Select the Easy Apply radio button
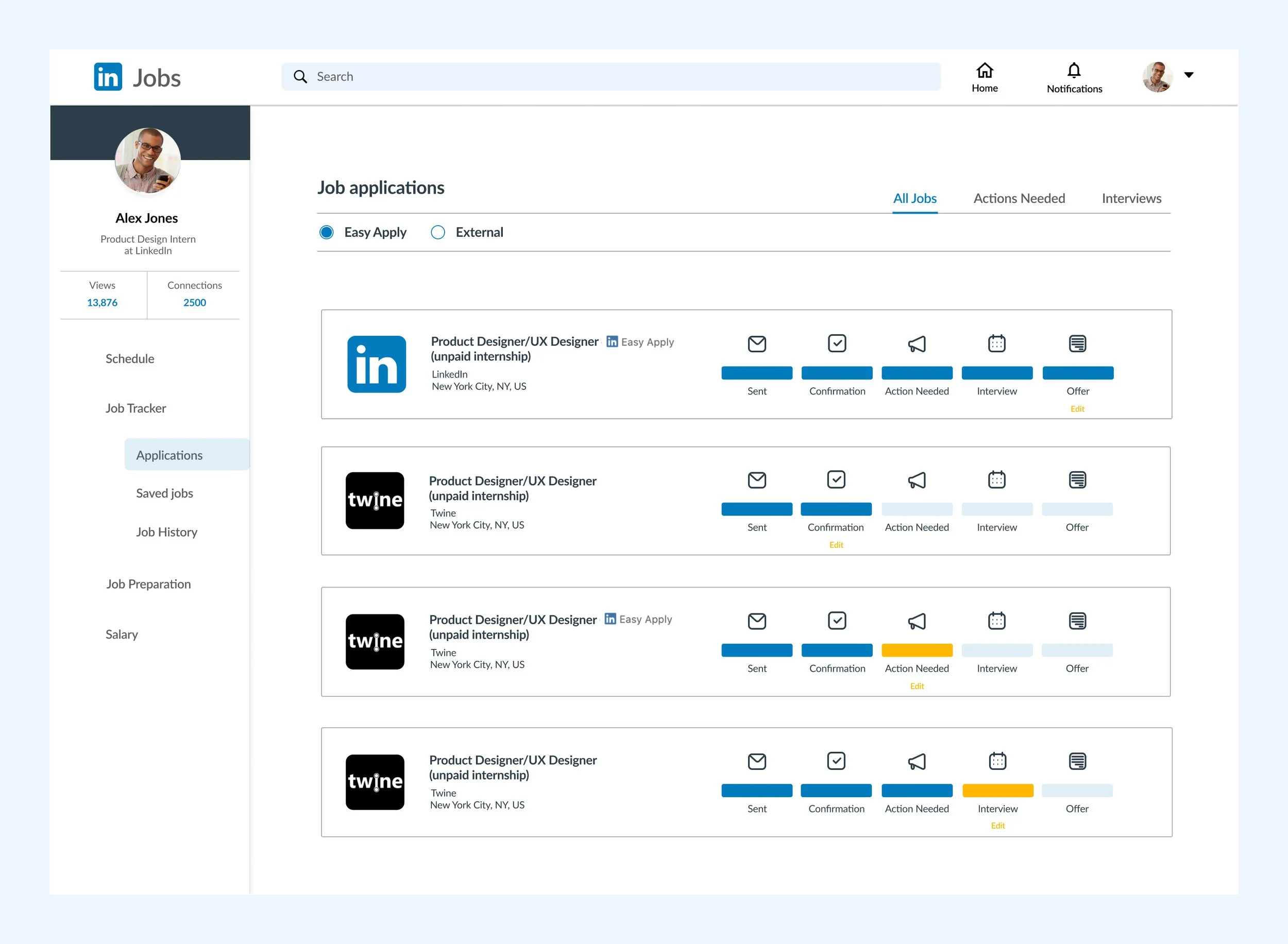Image resolution: width=1288 pixels, height=944 pixels. pos(327,232)
